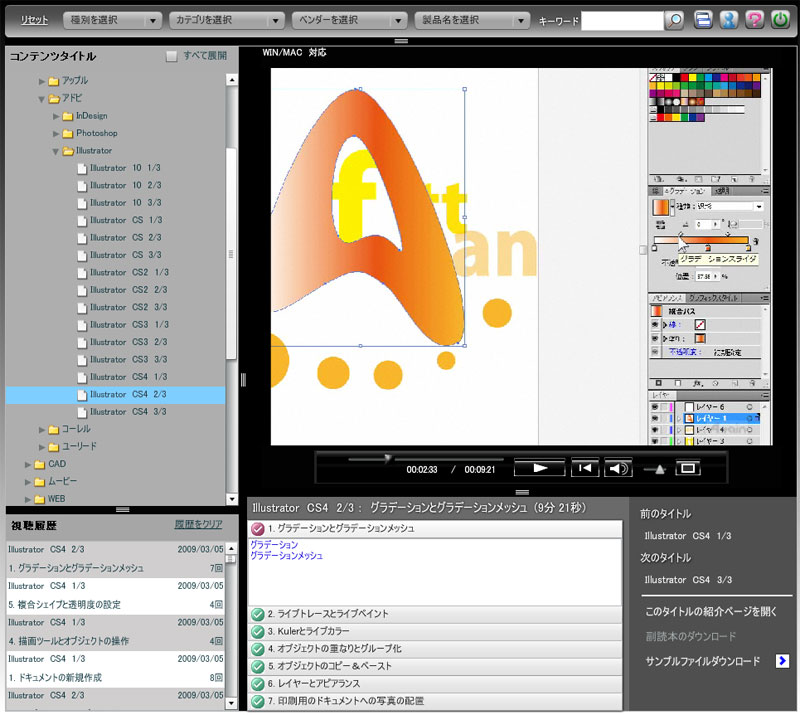The width and height of the screenshot is (800, 715).
Task: Click the sample file download arrow
Action: pos(783,661)
